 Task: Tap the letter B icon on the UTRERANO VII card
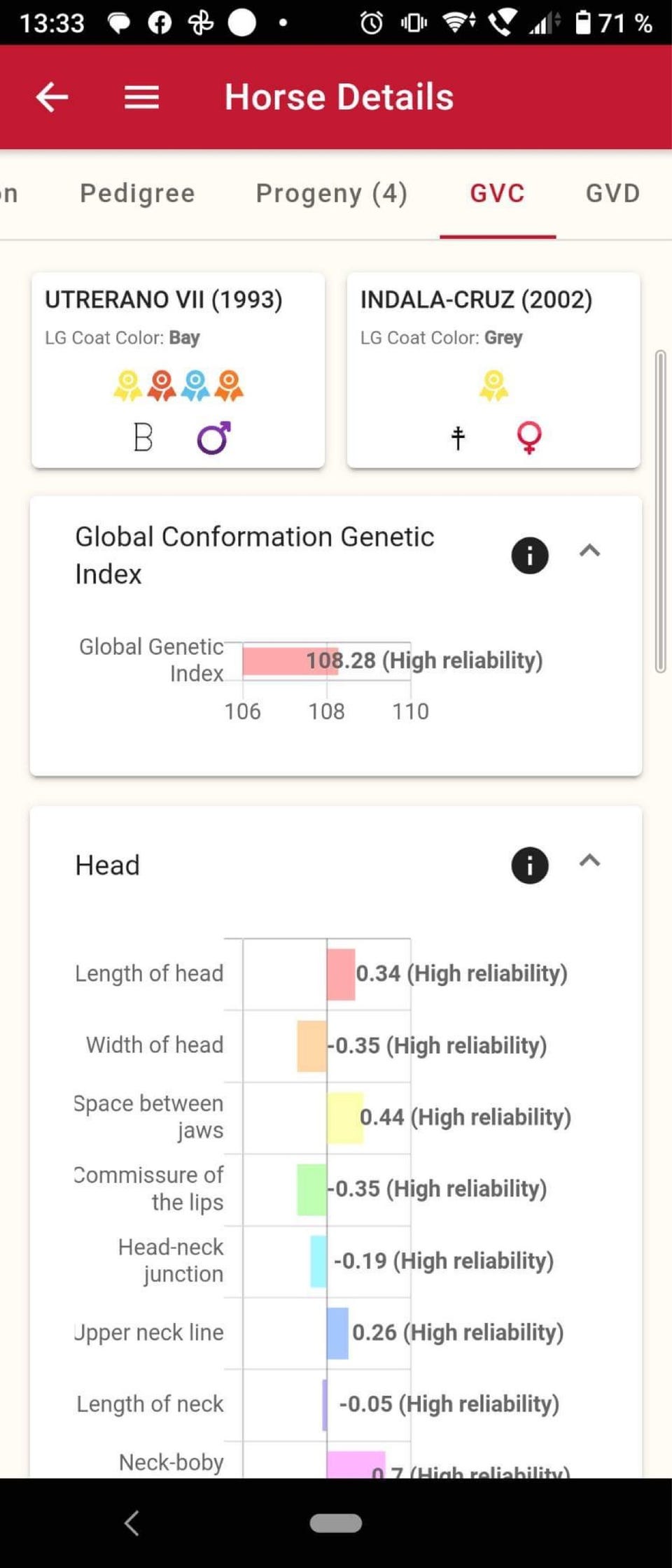tap(143, 438)
